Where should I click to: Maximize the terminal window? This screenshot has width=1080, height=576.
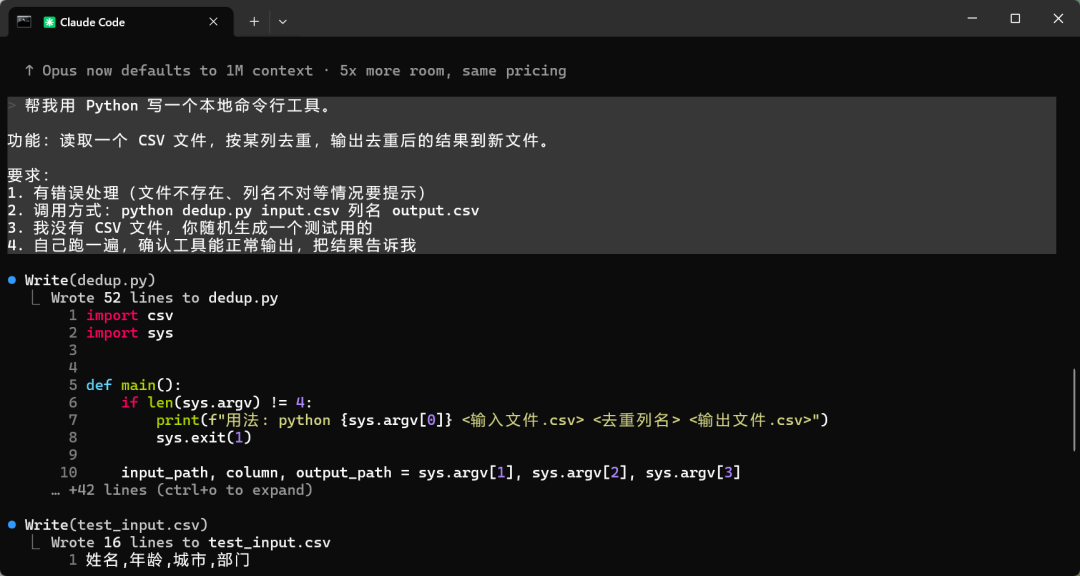(x=1015, y=19)
